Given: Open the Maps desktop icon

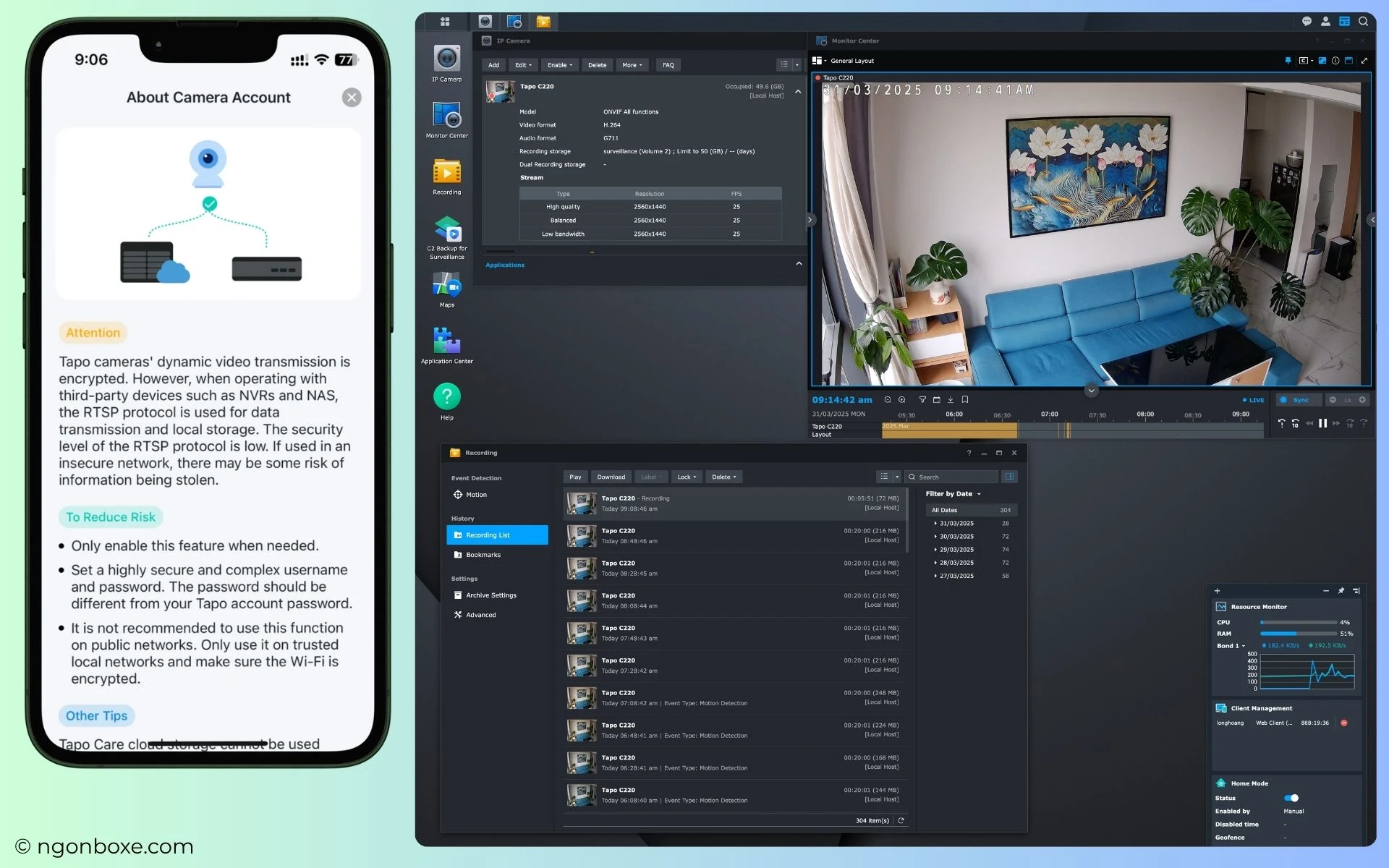Looking at the screenshot, I should pyautogui.click(x=446, y=289).
